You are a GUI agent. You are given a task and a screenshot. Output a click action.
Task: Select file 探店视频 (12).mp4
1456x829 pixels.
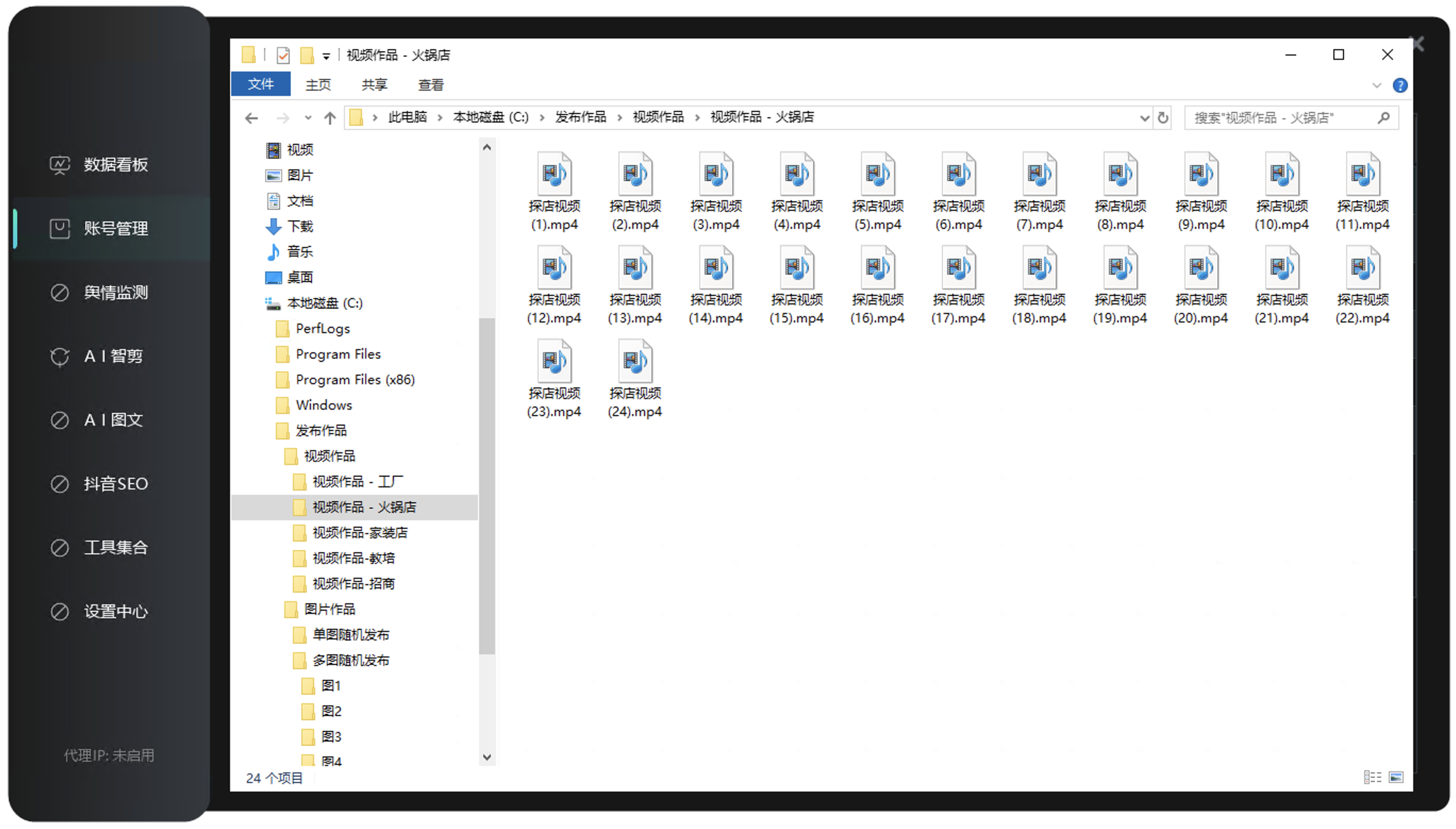point(554,285)
